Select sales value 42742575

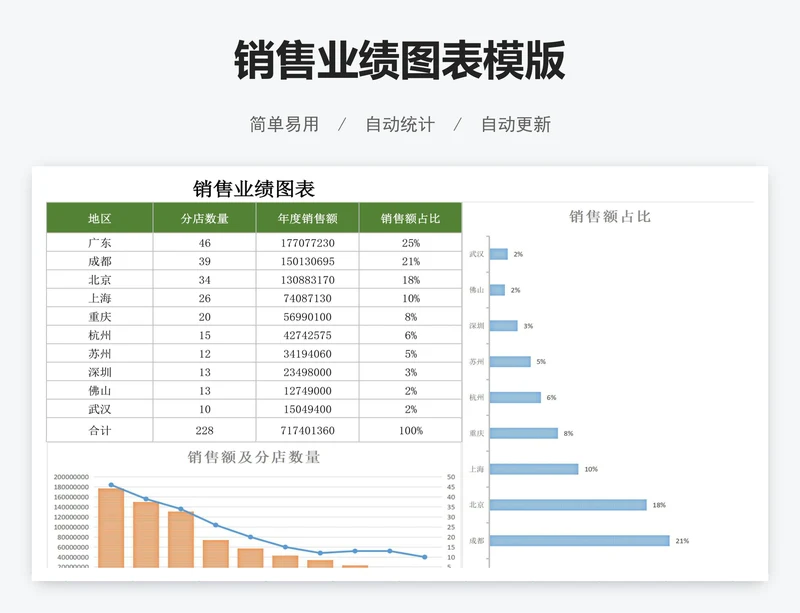(307, 335)
